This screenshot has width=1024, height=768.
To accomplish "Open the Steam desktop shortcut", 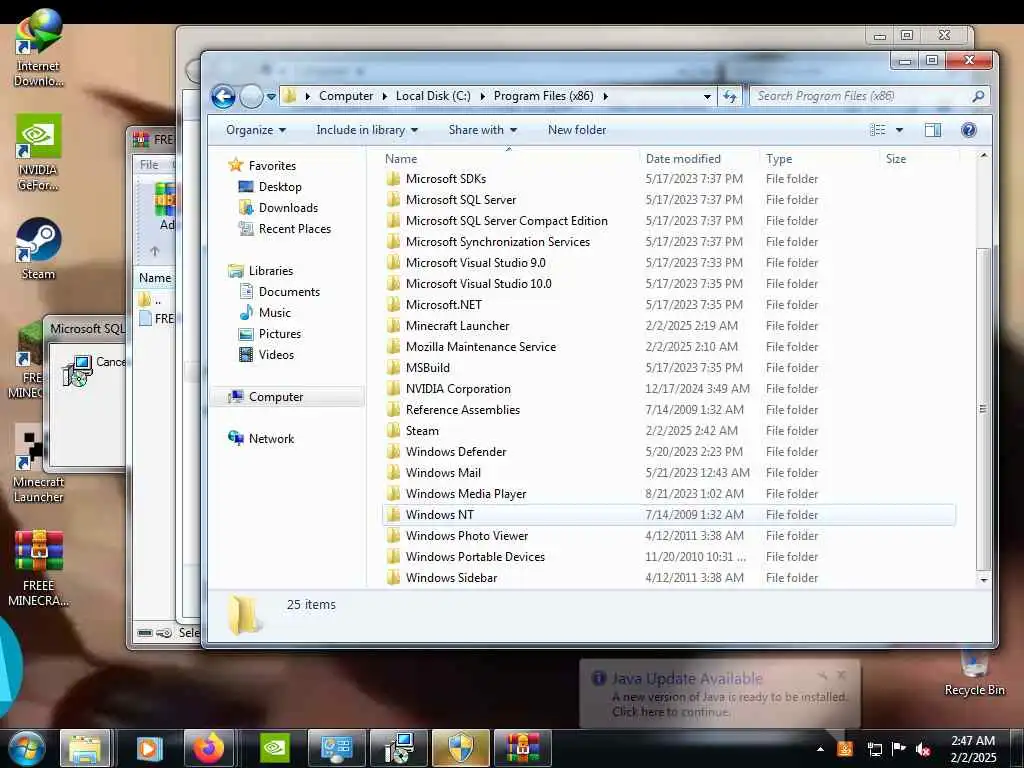I will [38, 249].
